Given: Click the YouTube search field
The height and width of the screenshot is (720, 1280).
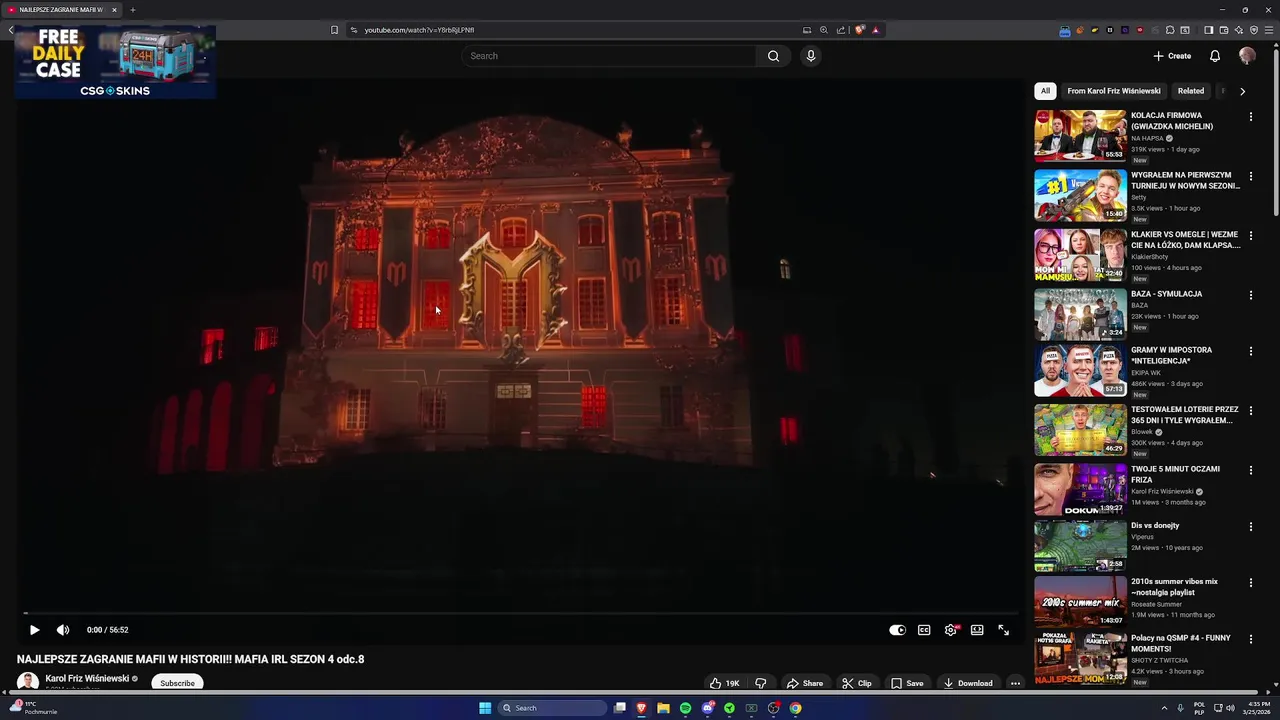Looking at the screenshot, I should (x=610, y=56).
